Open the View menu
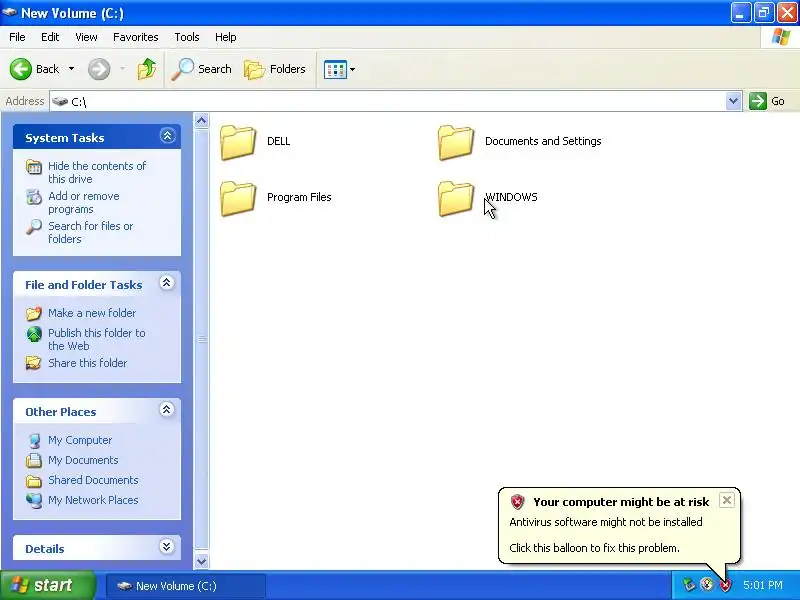Viewport: 800px width, 600px height. click(86, 37)
